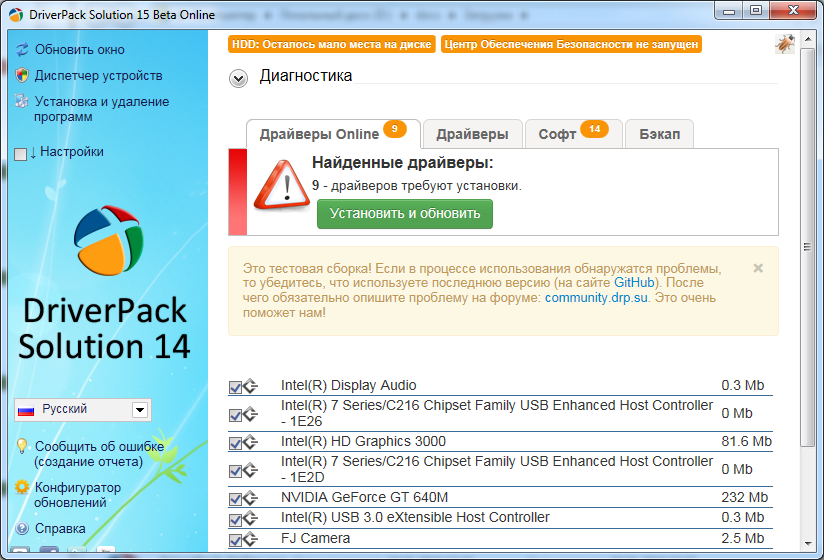This screenshot has height=560, width=824.
Task: Click the vertical scrollbar thumb
Action: coord(808,247)
